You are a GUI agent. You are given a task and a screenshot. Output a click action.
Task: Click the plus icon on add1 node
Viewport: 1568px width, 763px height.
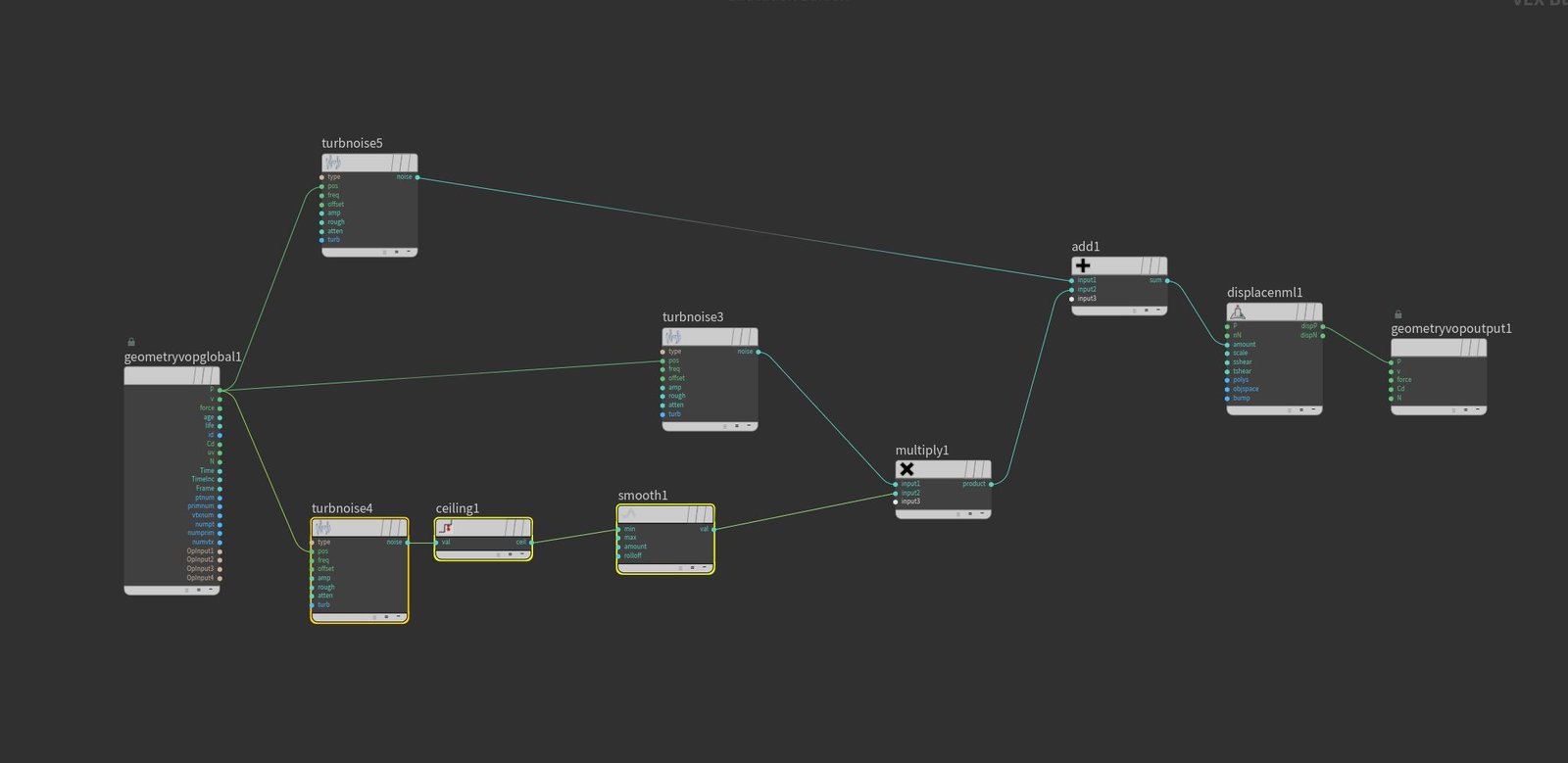click(x=1083, y=265)
